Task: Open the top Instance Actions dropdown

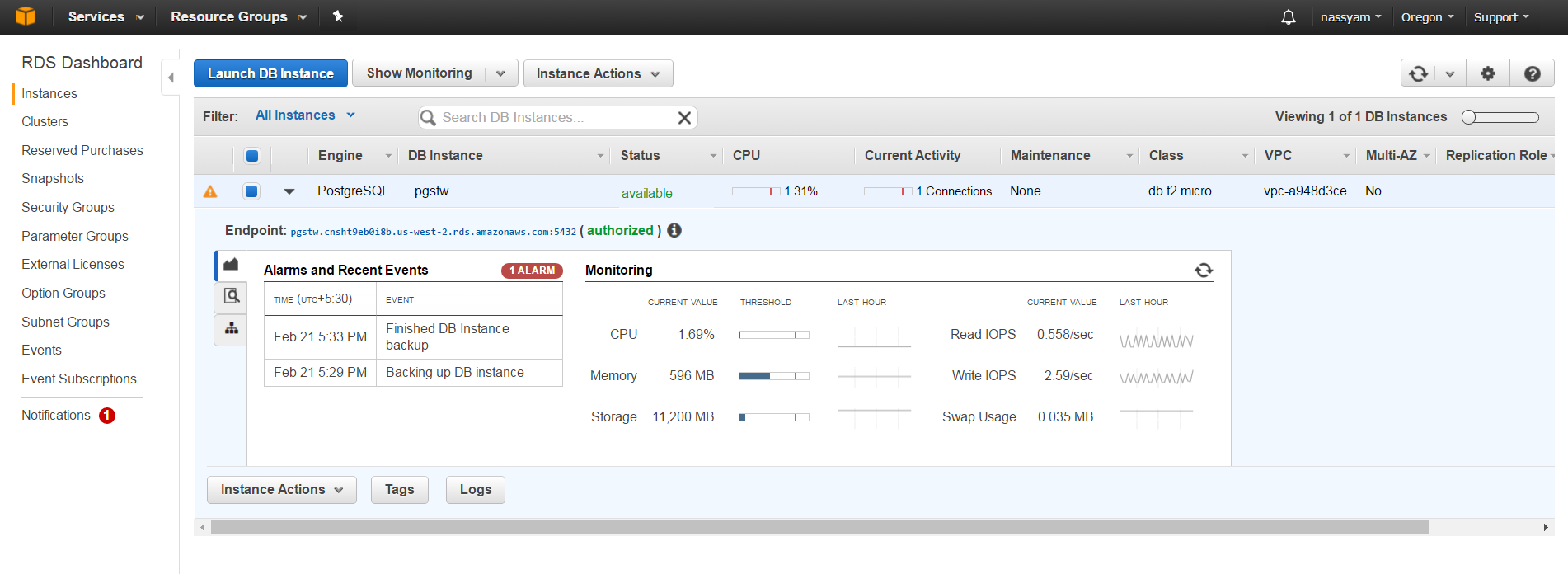Action: [x=599, y=73]
